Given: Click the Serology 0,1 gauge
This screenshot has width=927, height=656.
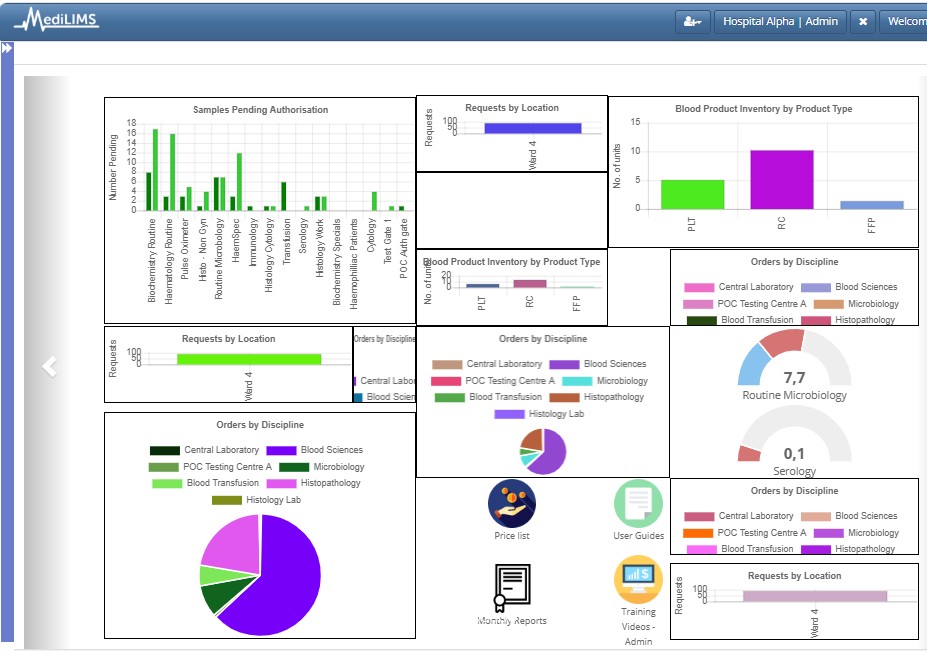Looking at the screenshot, I should pyautogui.click(x=795, y=441).
